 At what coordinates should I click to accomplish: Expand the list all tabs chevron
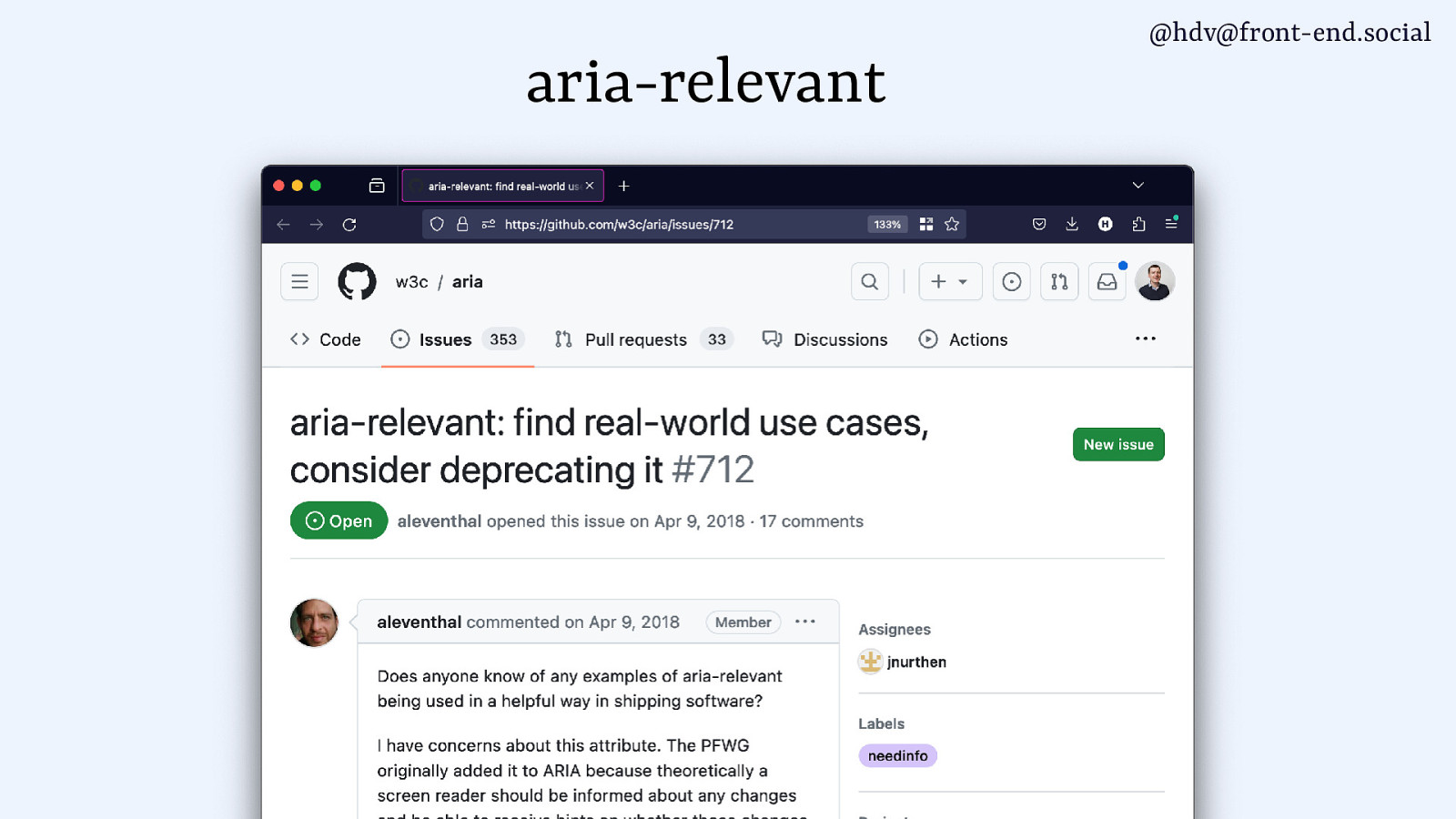click(1137, 186)
